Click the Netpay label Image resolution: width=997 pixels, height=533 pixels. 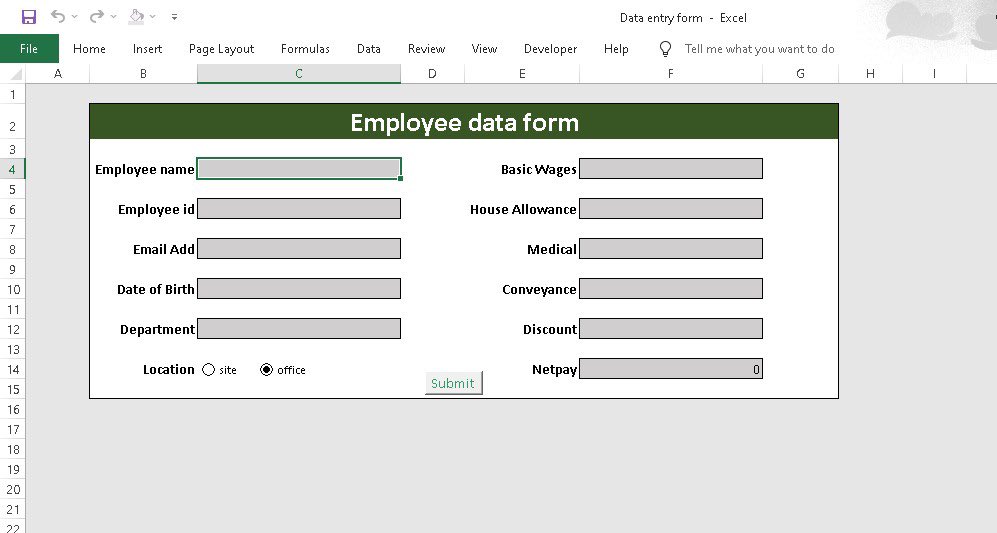click(x=554, y=370)
